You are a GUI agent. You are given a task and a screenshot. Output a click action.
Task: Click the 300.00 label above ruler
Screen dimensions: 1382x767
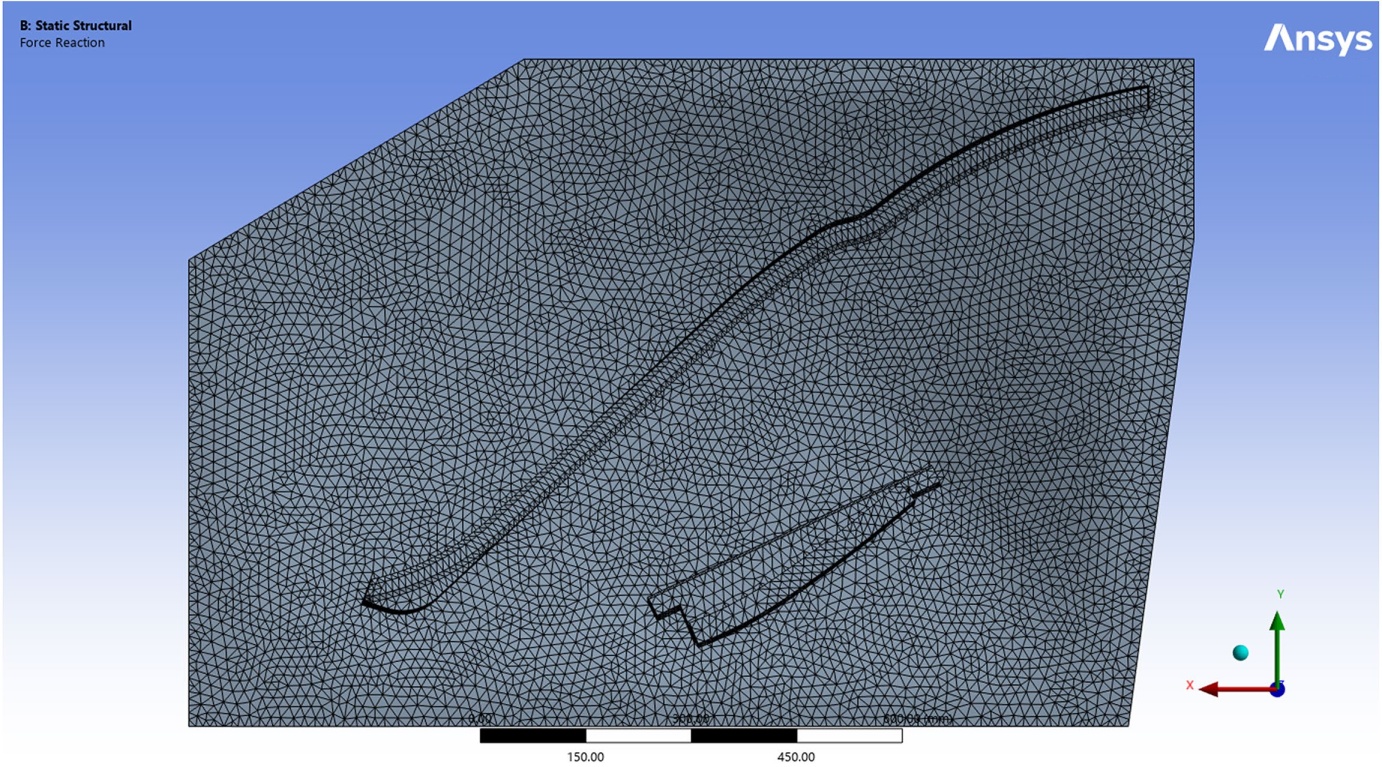point(691,719)
